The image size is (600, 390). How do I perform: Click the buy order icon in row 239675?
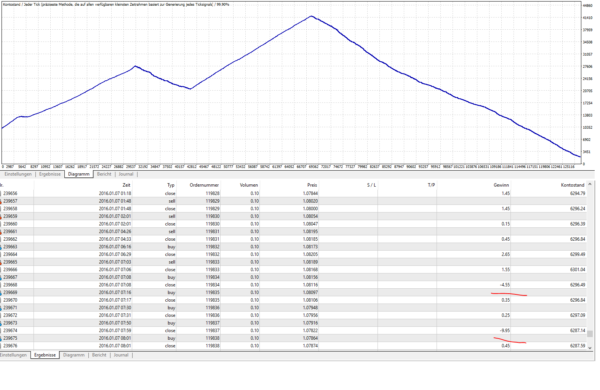[1, 339]
